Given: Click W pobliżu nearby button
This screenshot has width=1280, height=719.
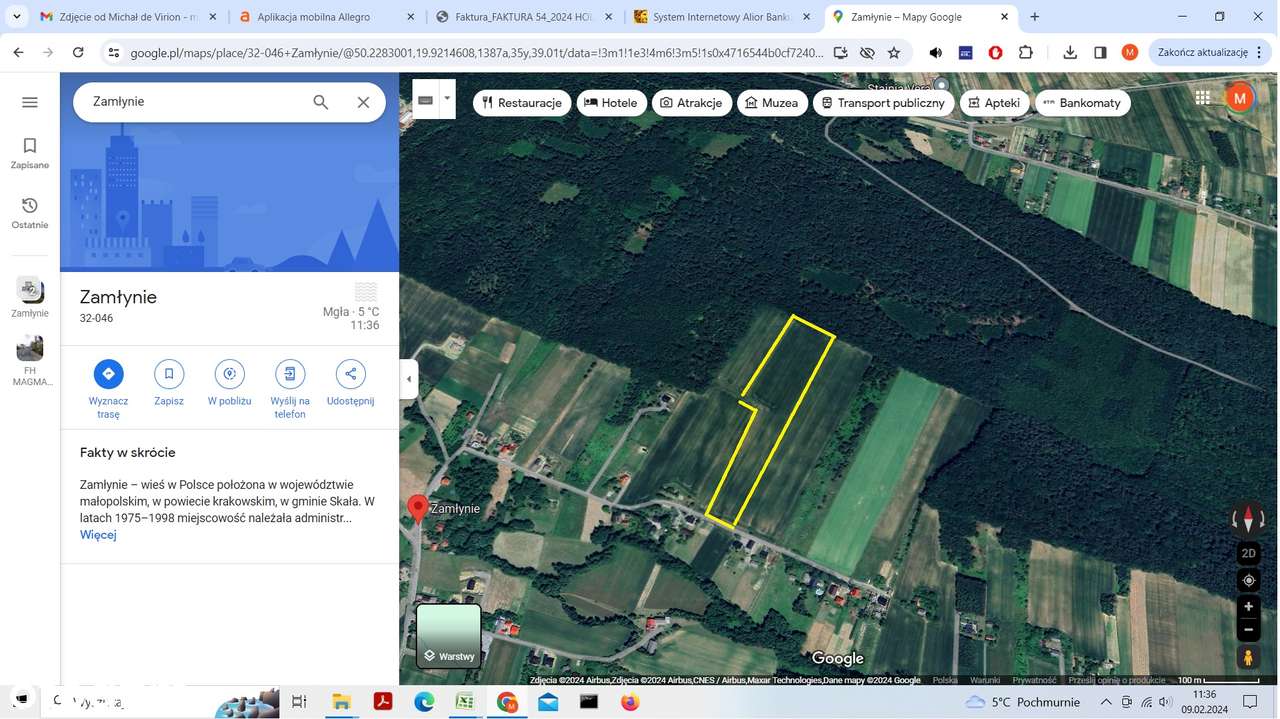Looking at the screenshot, I should [x=229, y=383].
